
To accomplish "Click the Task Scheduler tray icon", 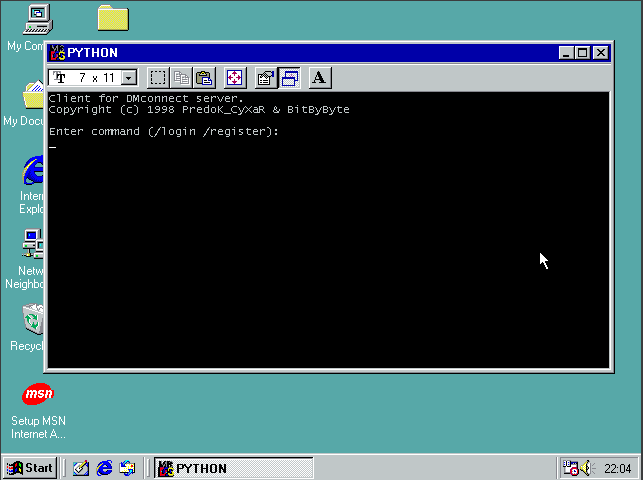I will pos(570,468).
